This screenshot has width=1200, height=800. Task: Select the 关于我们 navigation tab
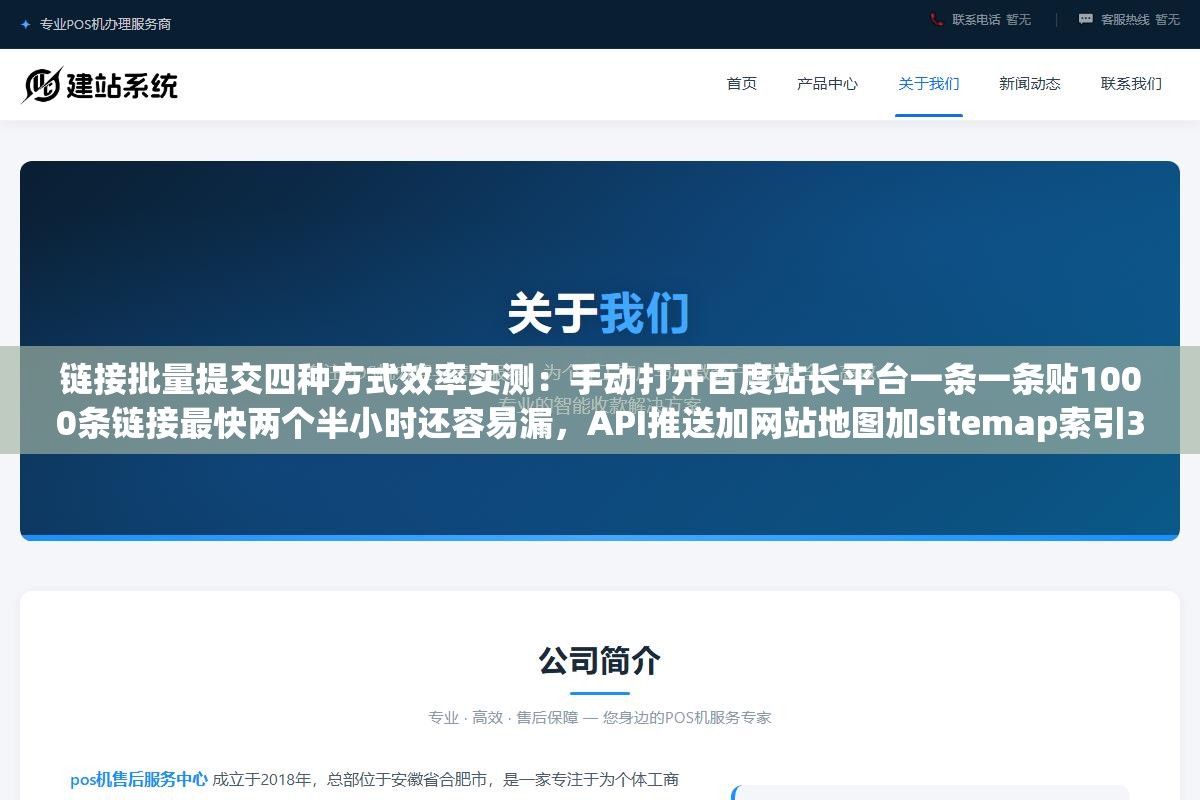[x=929, y=84]
